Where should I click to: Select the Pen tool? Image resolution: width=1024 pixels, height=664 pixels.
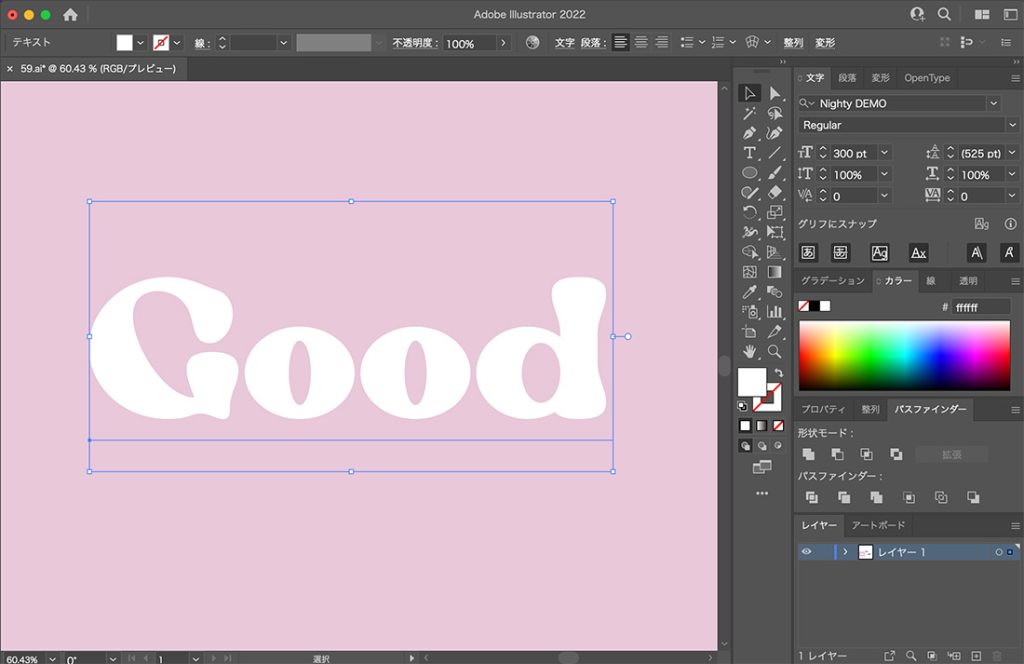pos(749,133)
